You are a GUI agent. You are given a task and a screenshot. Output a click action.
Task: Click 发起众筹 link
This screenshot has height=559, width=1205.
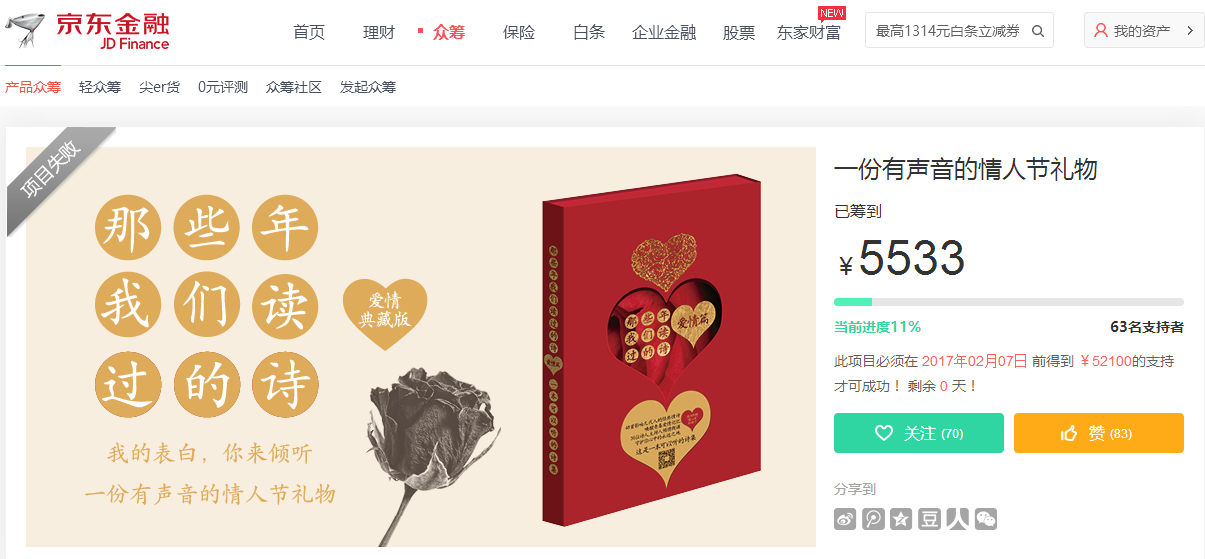[x=368, y=87]
